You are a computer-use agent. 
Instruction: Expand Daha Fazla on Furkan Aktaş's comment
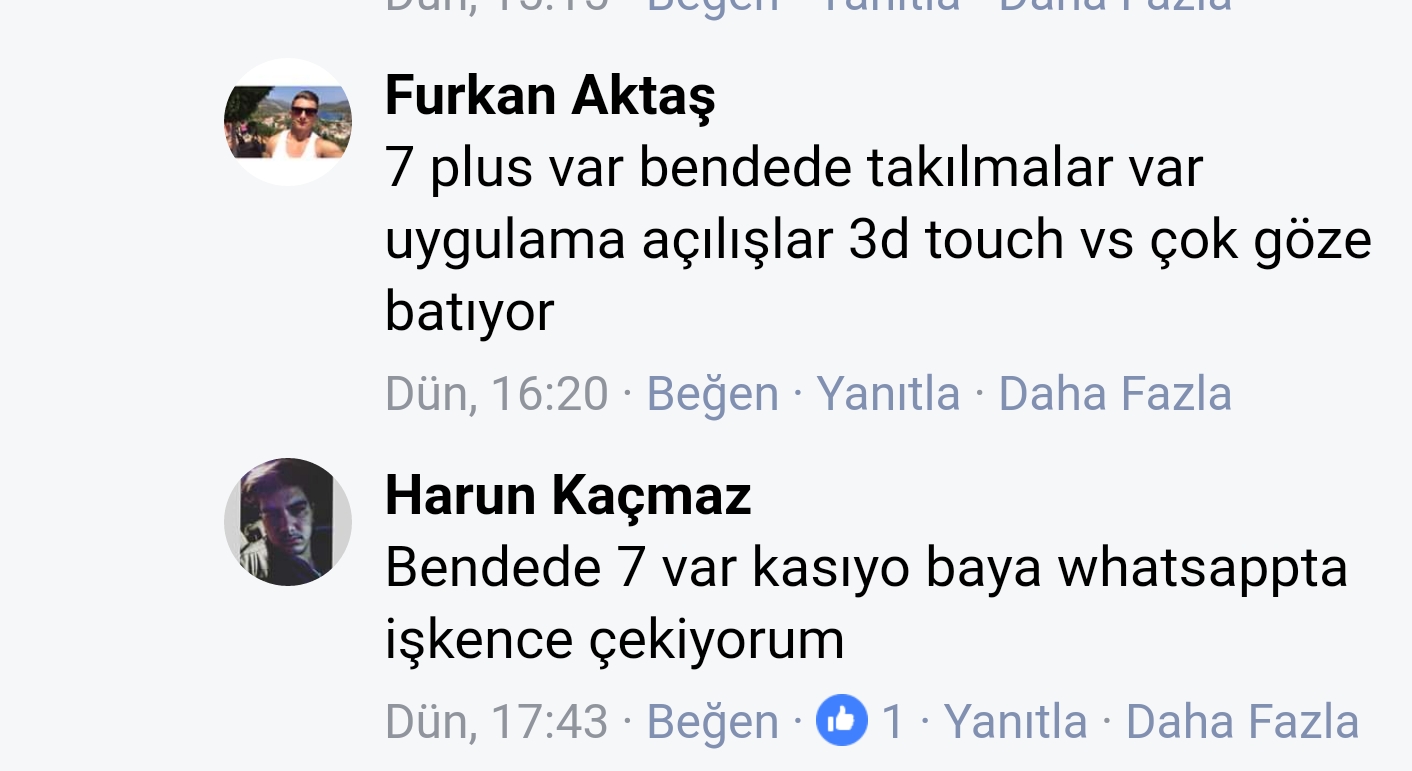pyautogui.click(x=1115, y=393)
